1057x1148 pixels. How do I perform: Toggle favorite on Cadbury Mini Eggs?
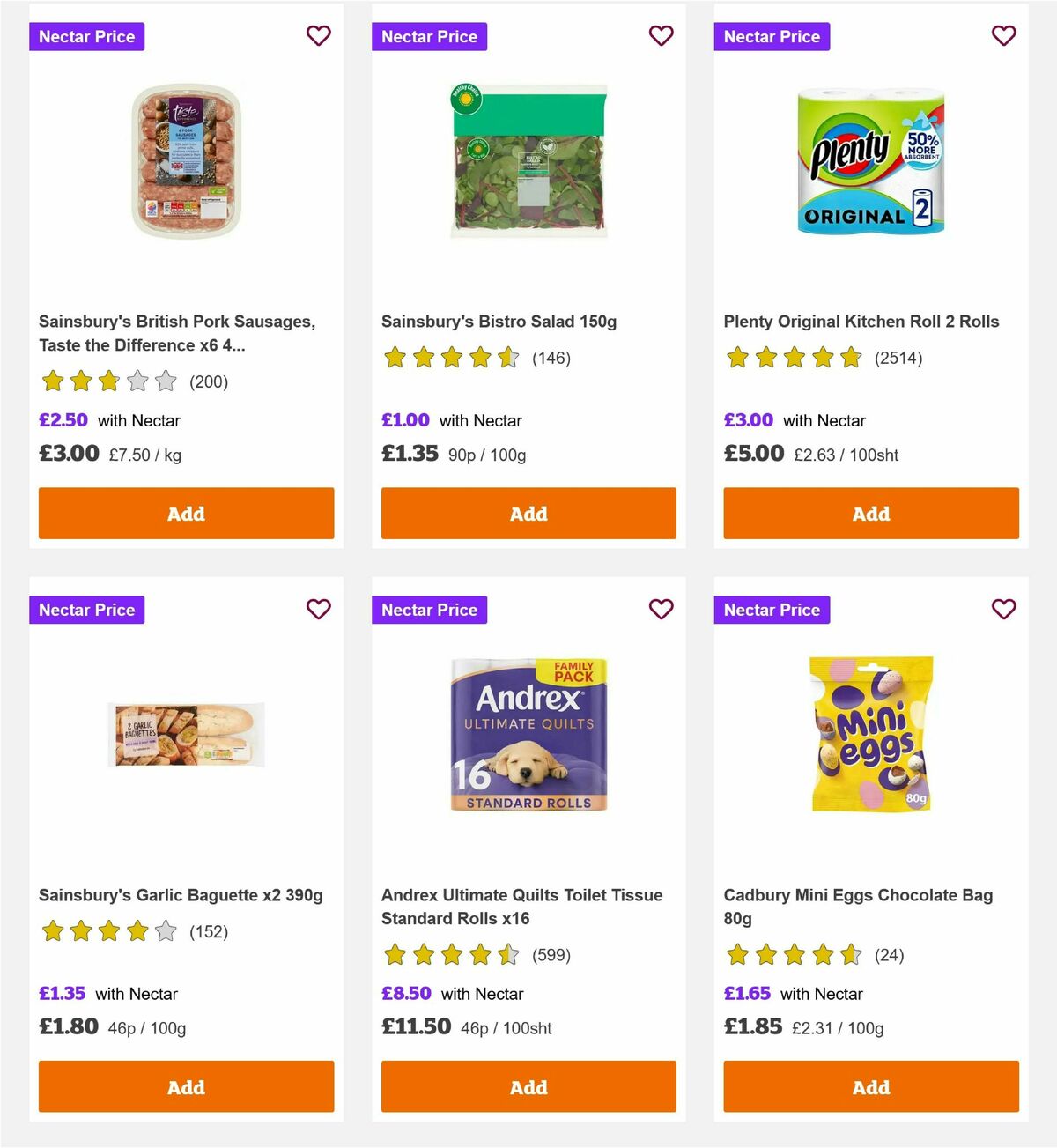coord(1003,609)
